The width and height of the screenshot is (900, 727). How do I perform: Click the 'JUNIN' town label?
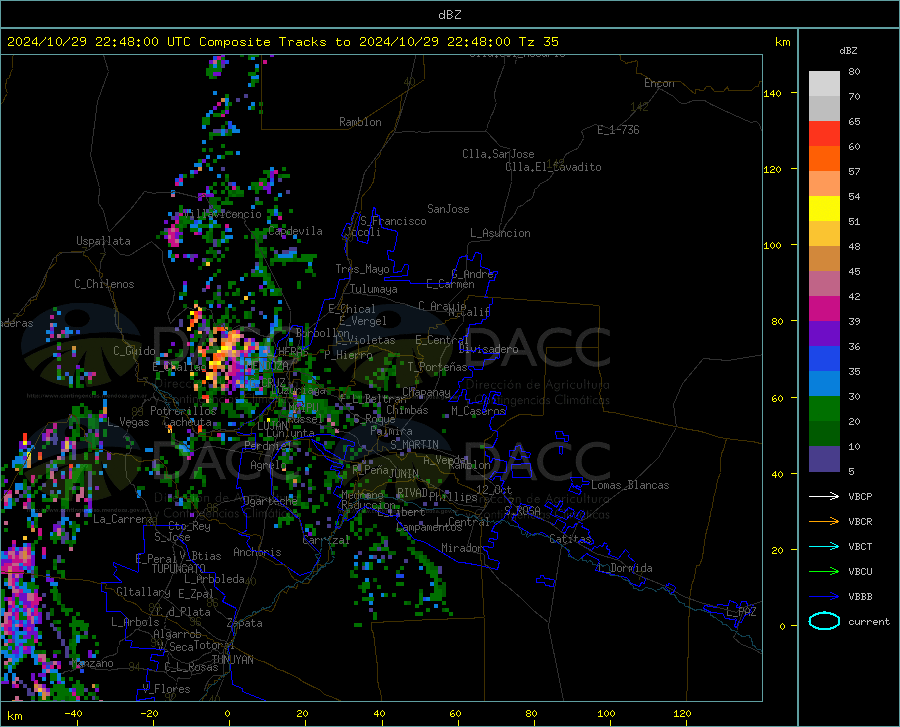pos(404,474)
